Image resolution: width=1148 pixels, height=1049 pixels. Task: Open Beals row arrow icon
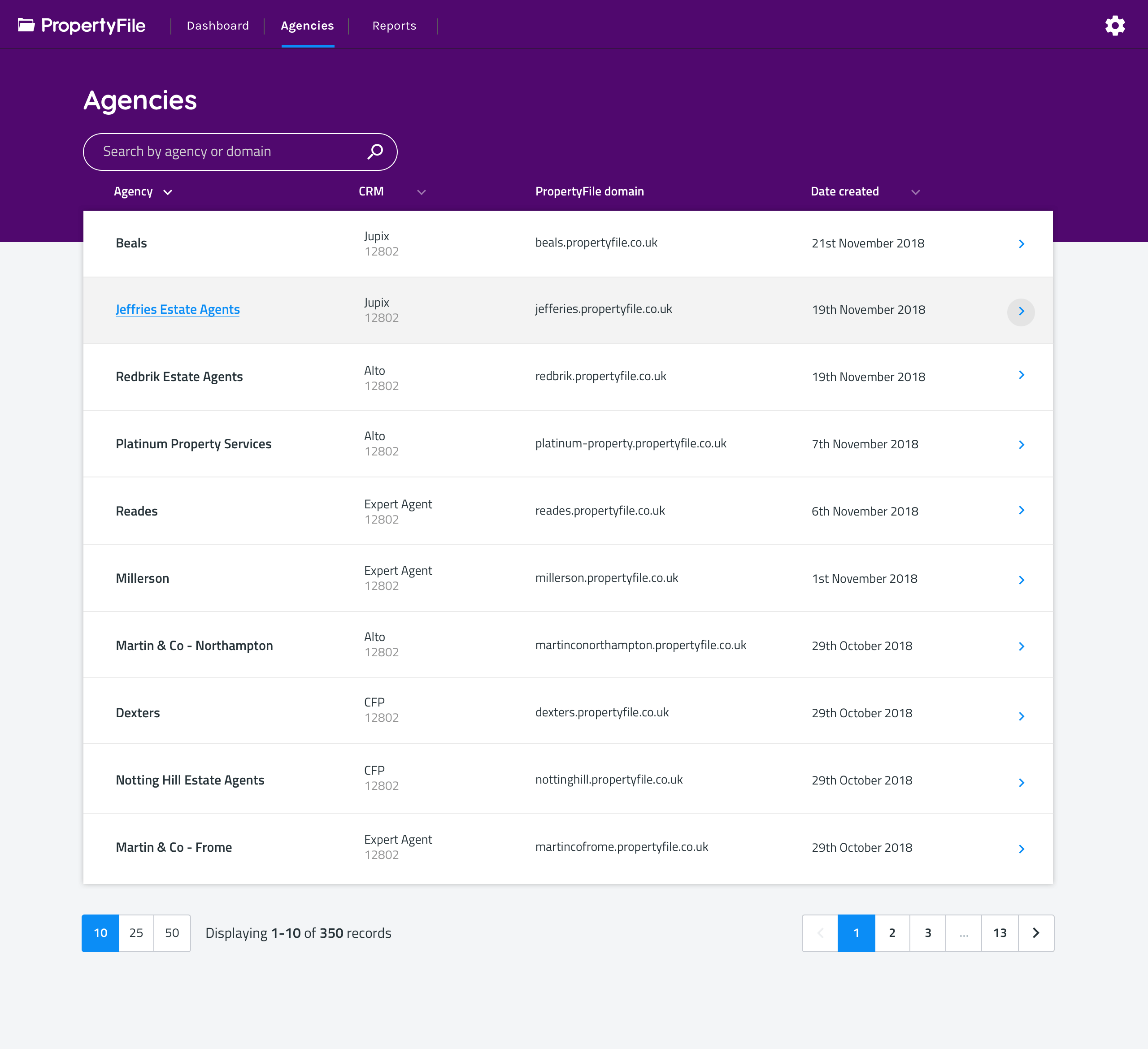[x=1021, y=243]
